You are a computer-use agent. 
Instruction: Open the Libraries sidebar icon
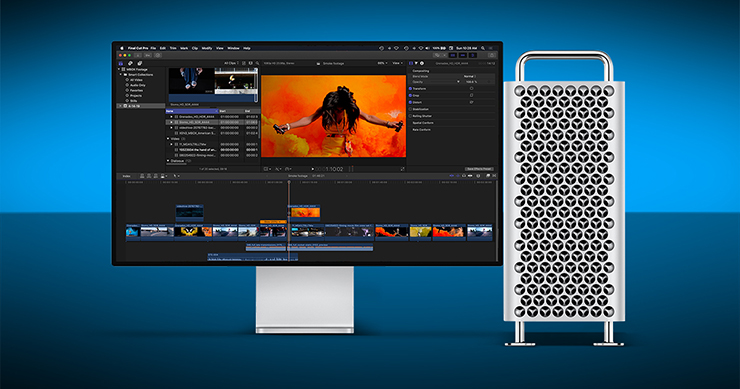coord(121,63)
